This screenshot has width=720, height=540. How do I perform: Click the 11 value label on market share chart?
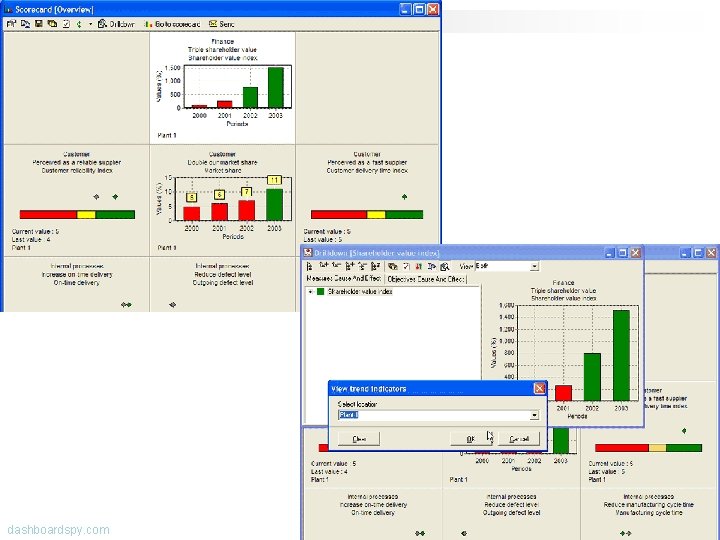coord(274,180)
